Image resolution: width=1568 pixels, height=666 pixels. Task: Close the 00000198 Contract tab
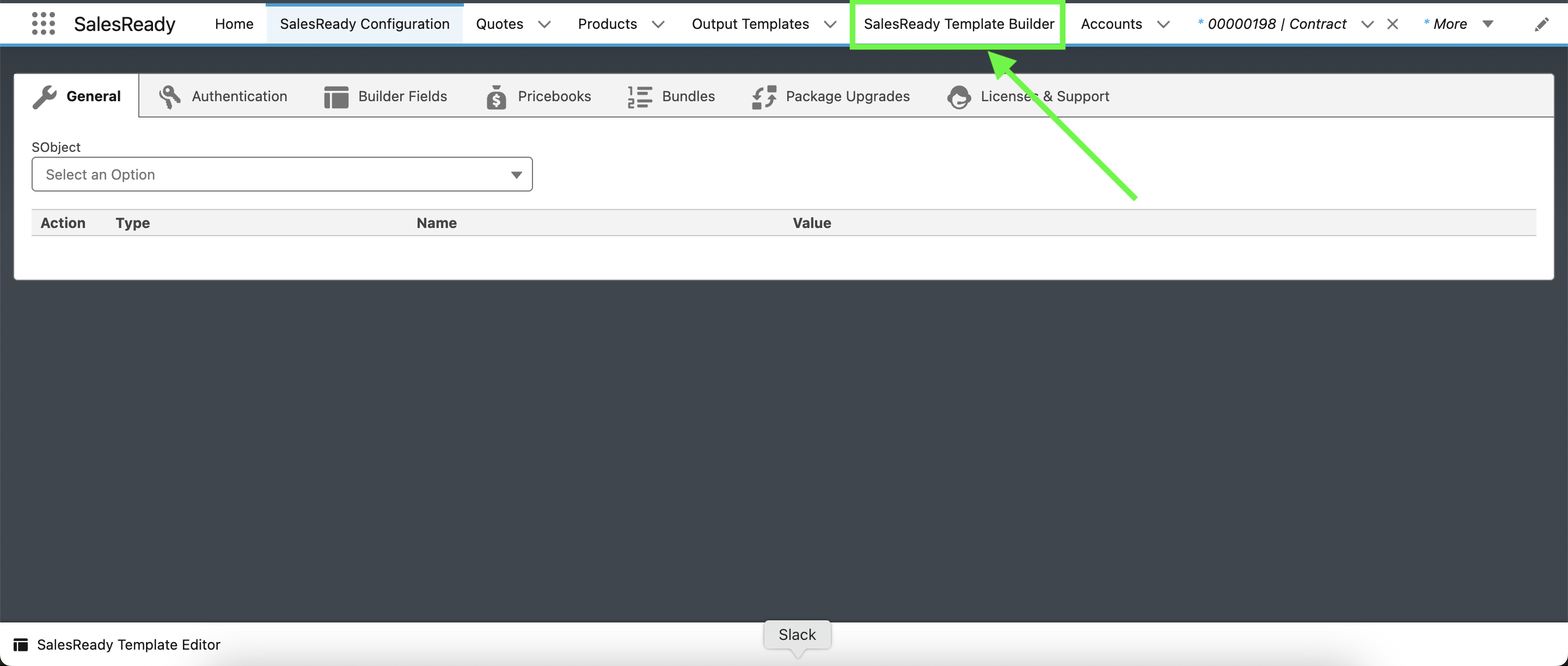(x=1393, y=24)
